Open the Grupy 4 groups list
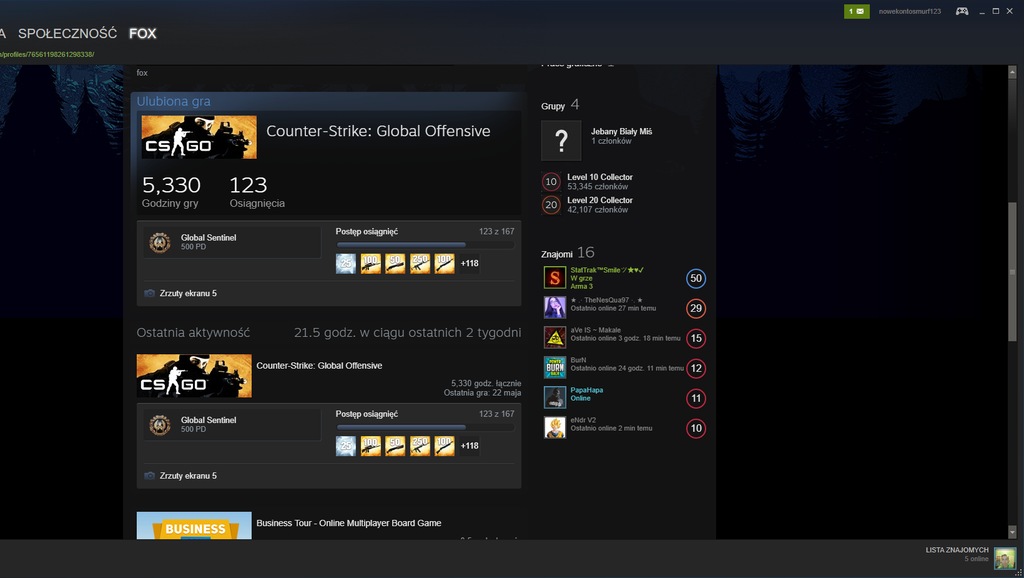The height and width of the screenshot is (578, 1024). pyautogui.click(x=560, y=105)
